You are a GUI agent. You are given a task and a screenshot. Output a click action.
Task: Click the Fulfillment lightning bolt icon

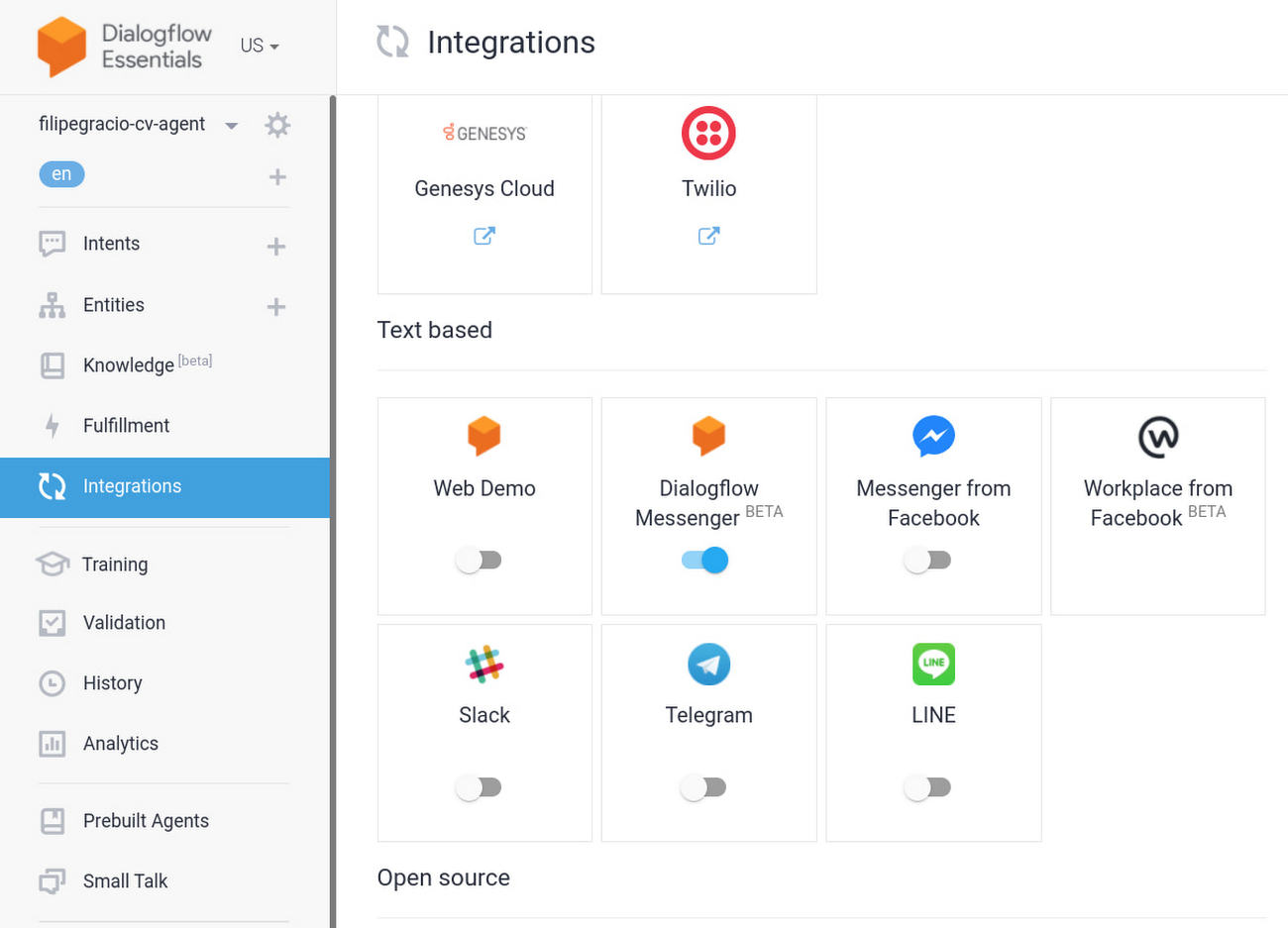pos(52,426)
